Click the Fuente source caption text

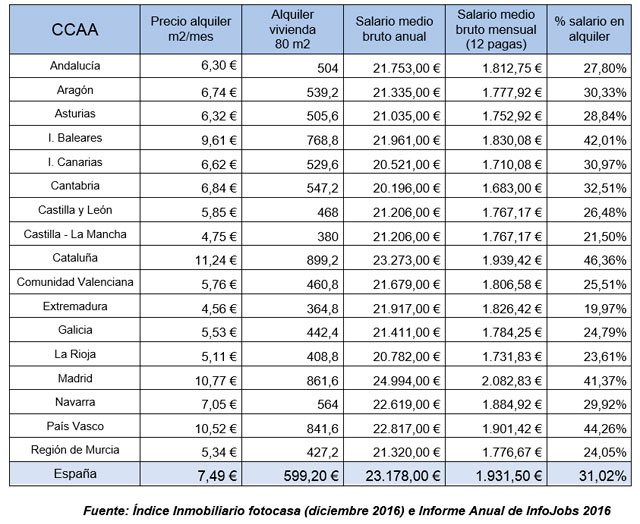point(345,511)
